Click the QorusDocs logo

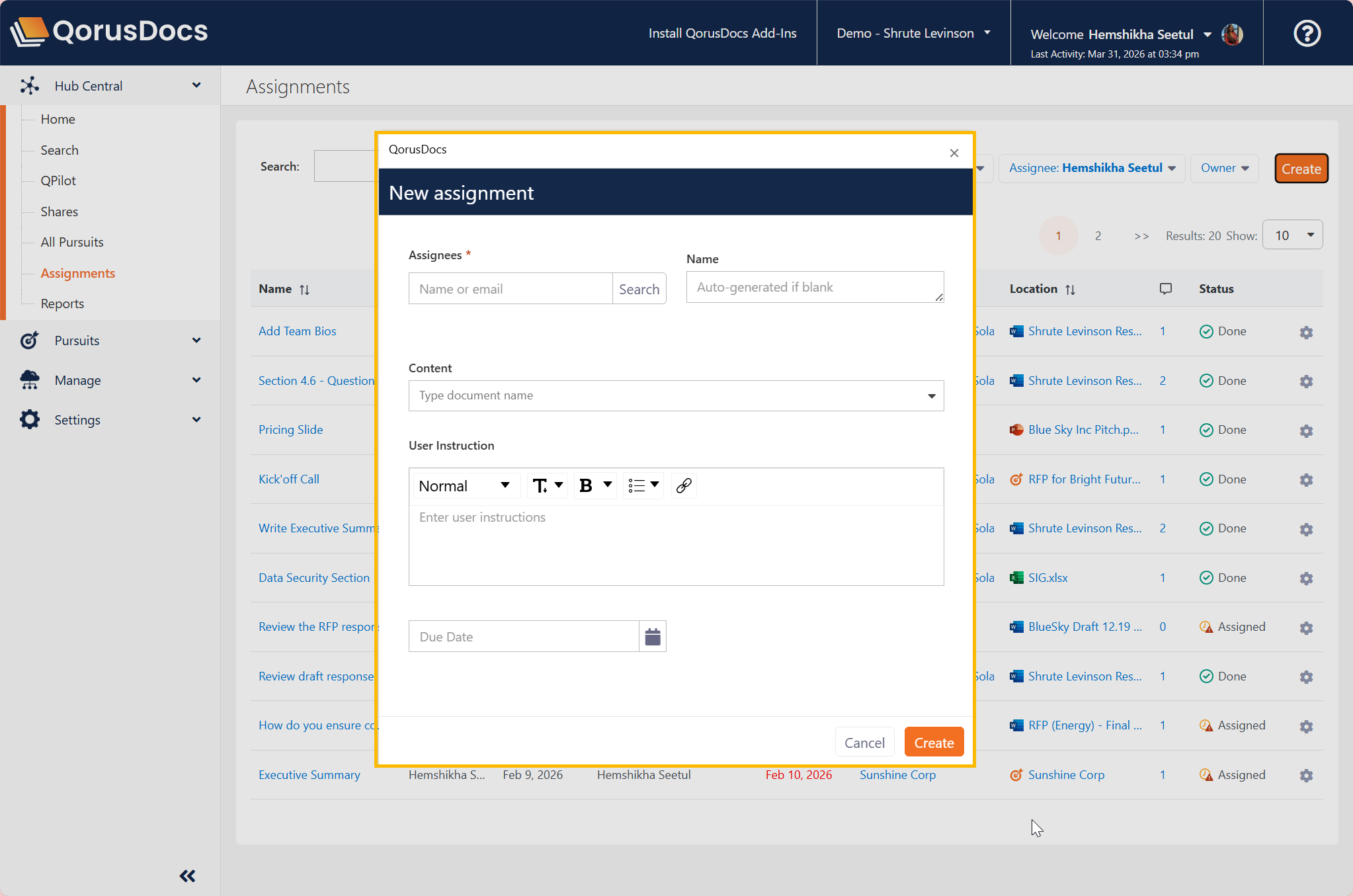[109, 31]
